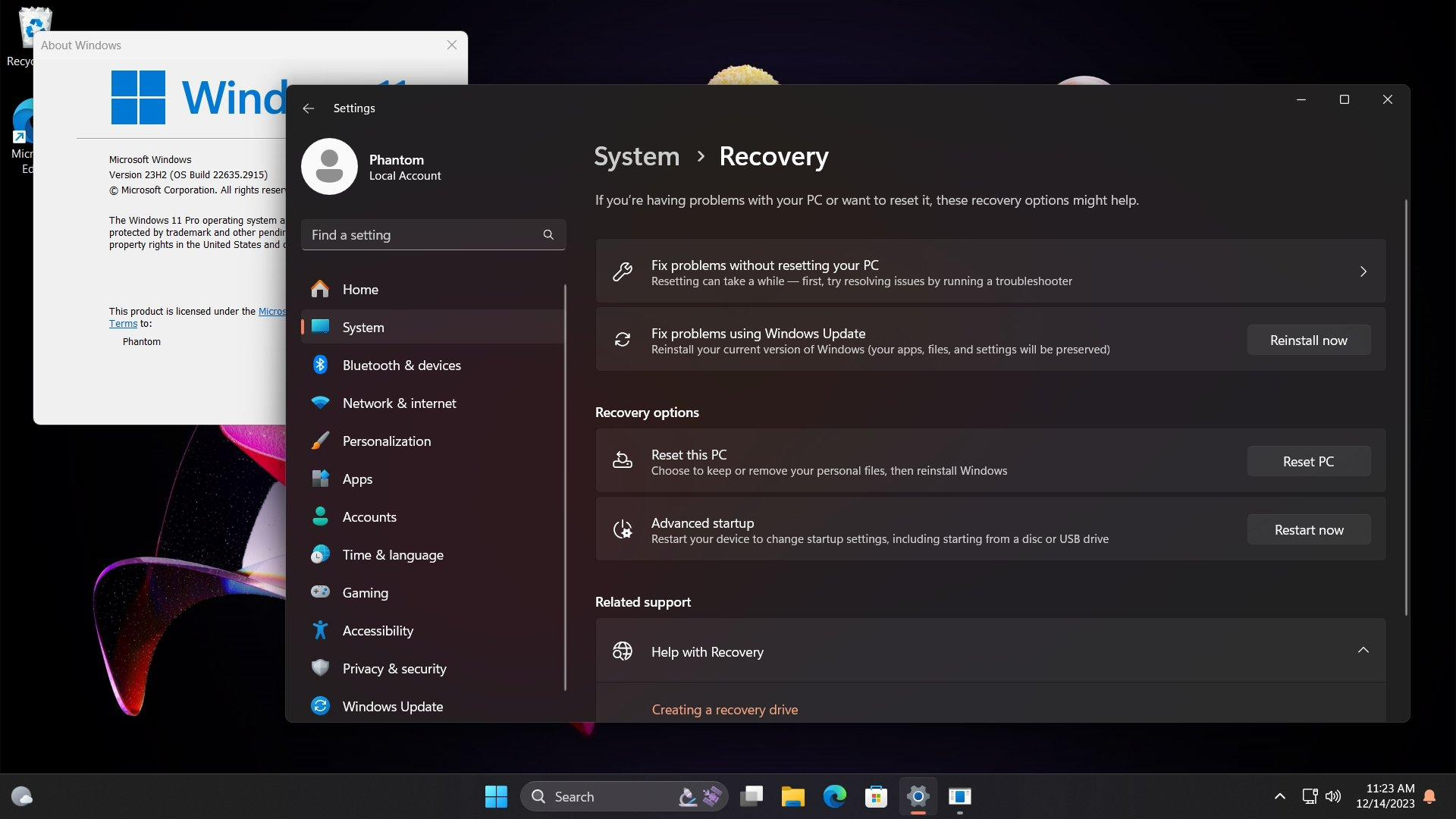Open the weather widget on taskbar
Screen dimensions: 1456x819
point(22,796)
